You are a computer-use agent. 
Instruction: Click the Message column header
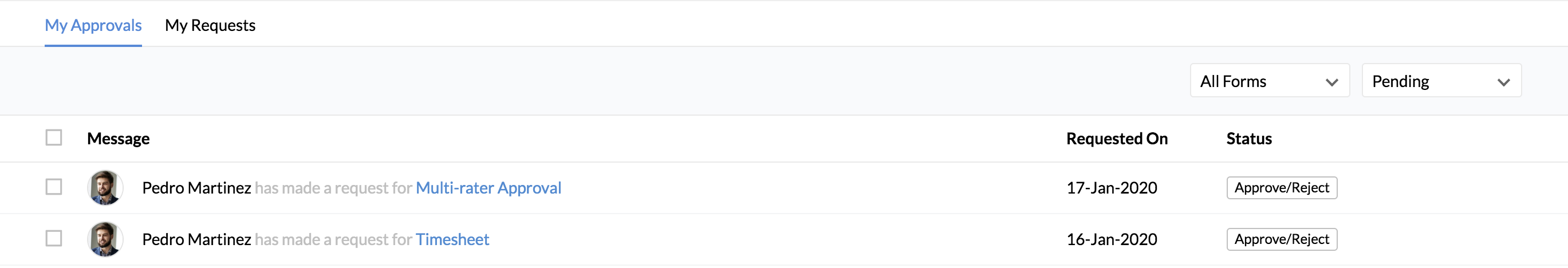click(x=118, y=139)
